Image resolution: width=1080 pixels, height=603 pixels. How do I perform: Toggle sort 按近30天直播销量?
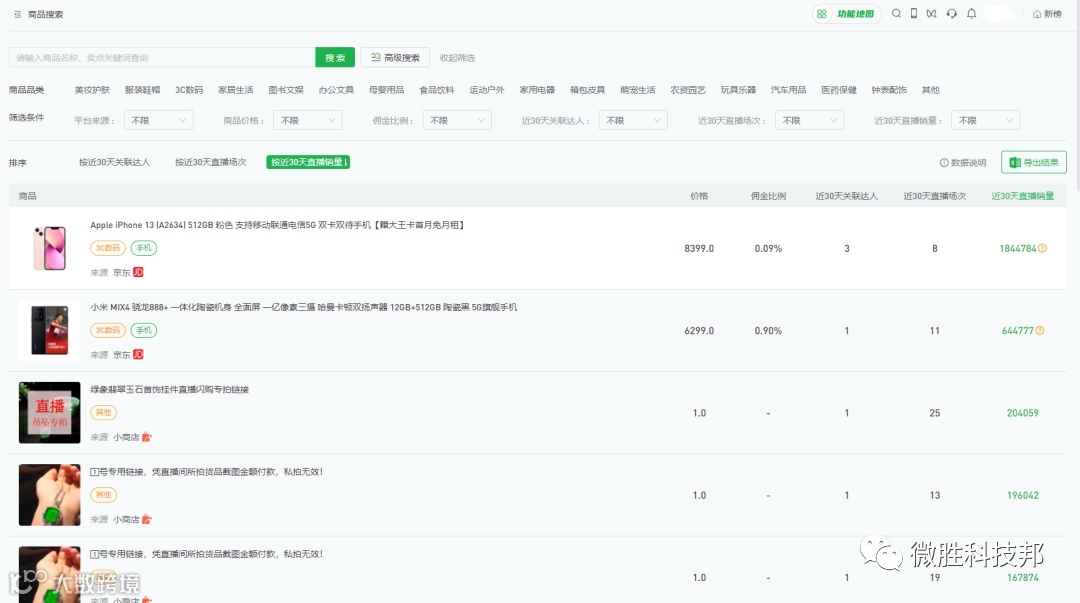pos(308,163)
